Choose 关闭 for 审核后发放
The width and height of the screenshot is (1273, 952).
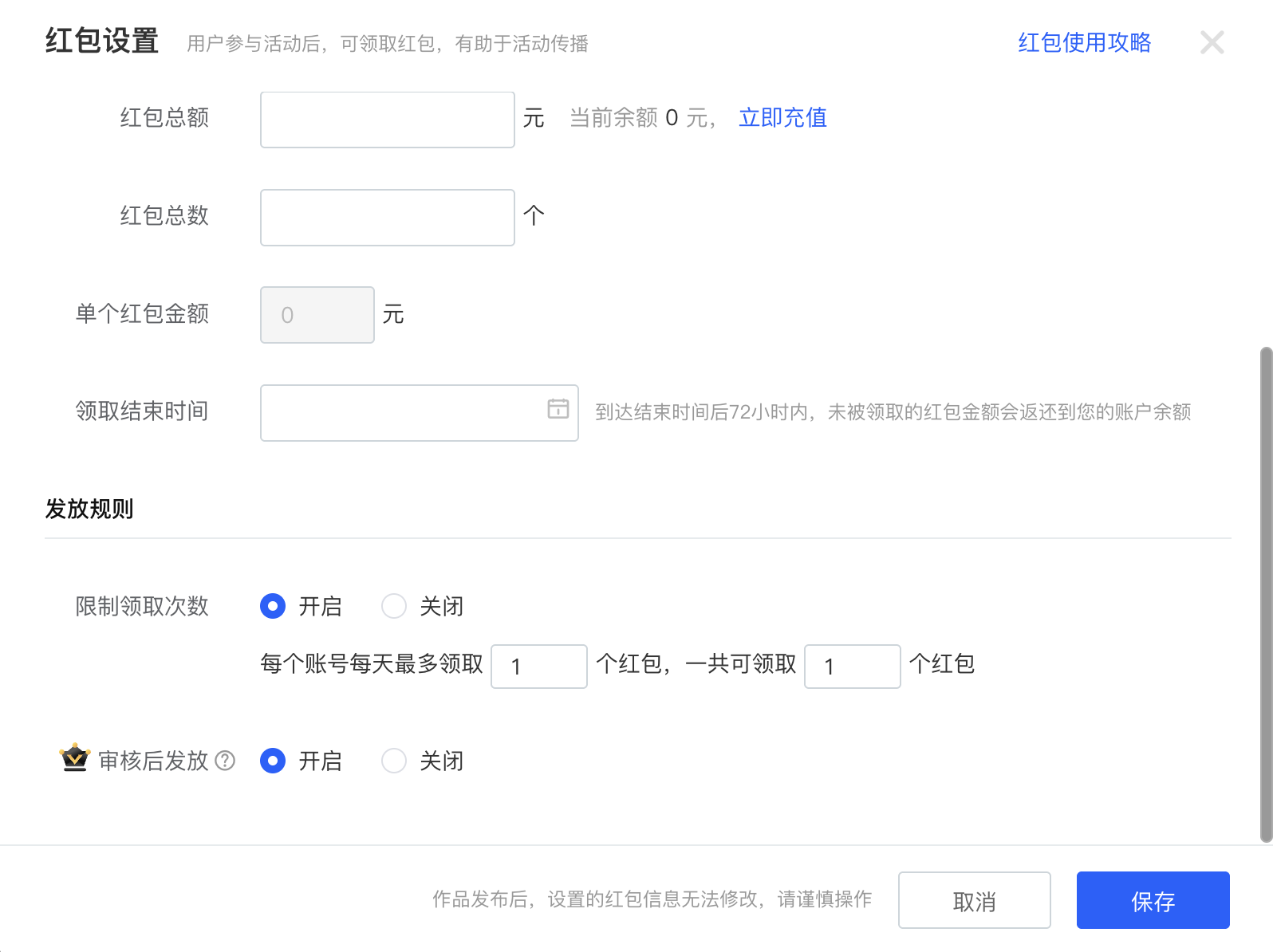click(394, 761)
